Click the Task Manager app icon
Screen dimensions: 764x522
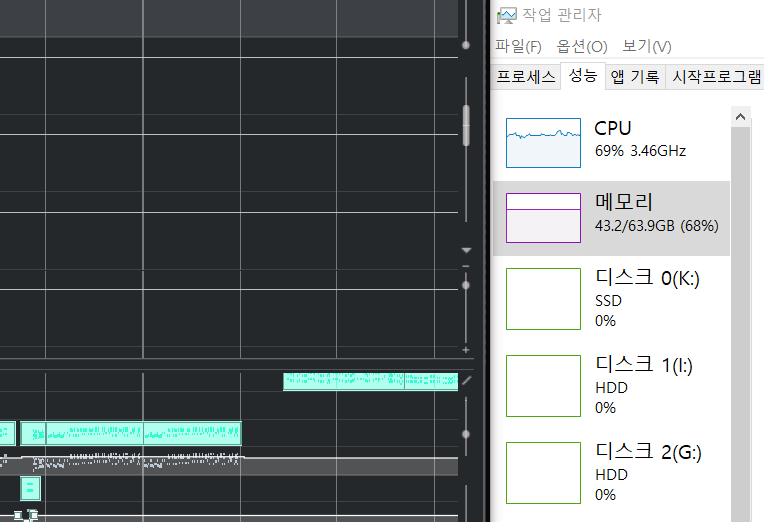(x=507, y=15)
